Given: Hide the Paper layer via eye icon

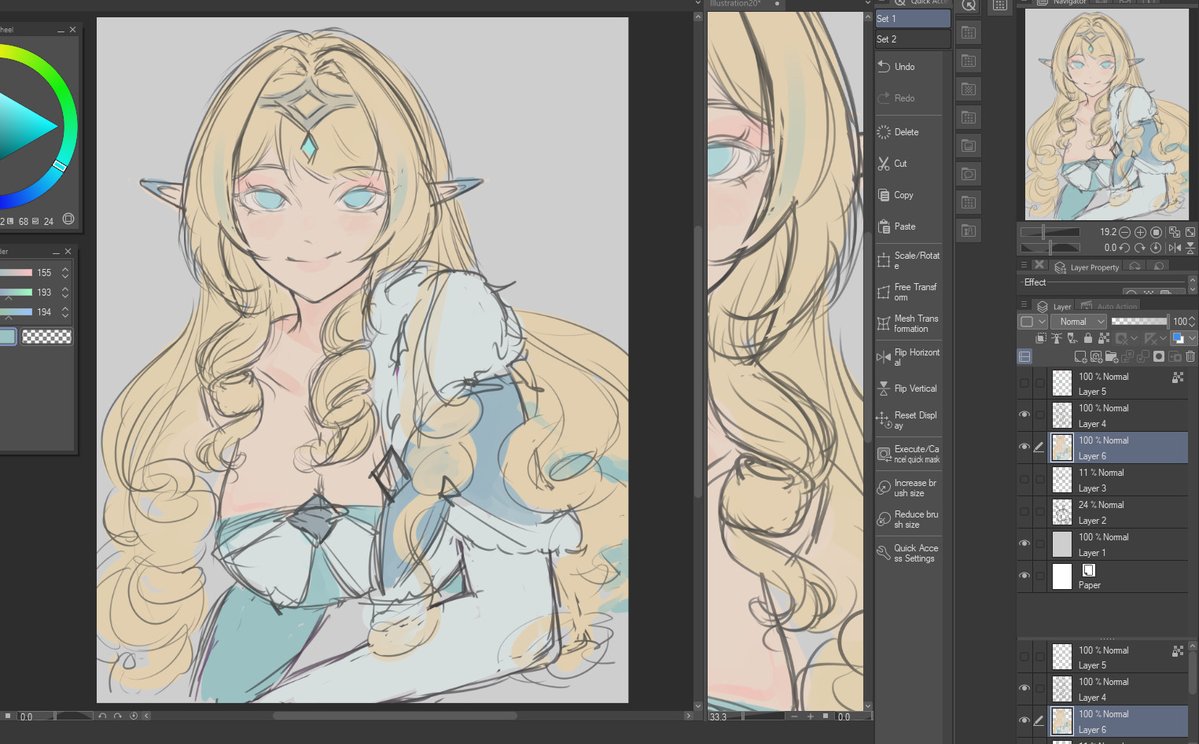Looking at the screenshot, I should 1024,575.
